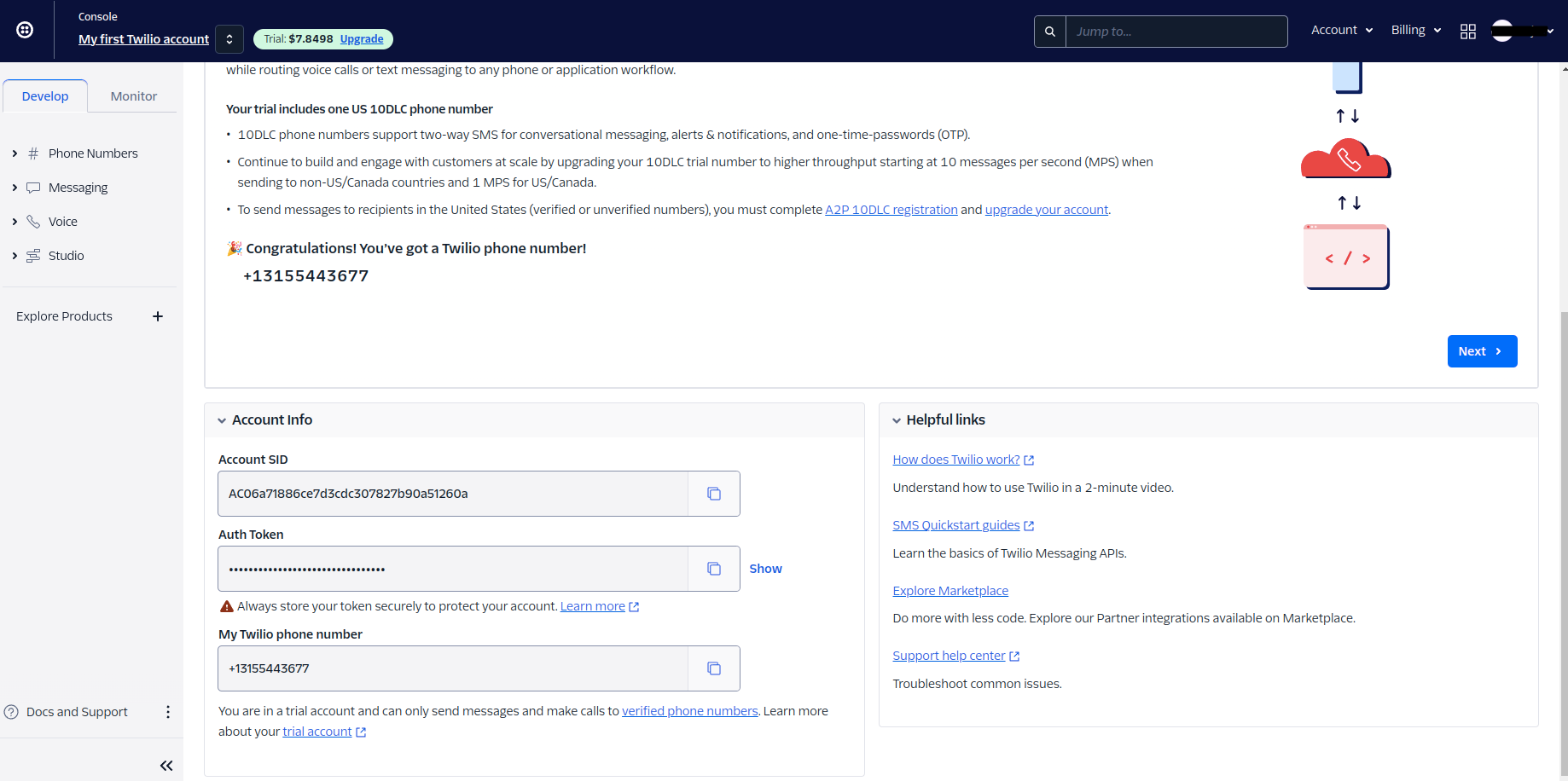The height and width of the screenshot is (781, 1568).
Task: Open the Billing dropdown menu
Action: 1416,30
